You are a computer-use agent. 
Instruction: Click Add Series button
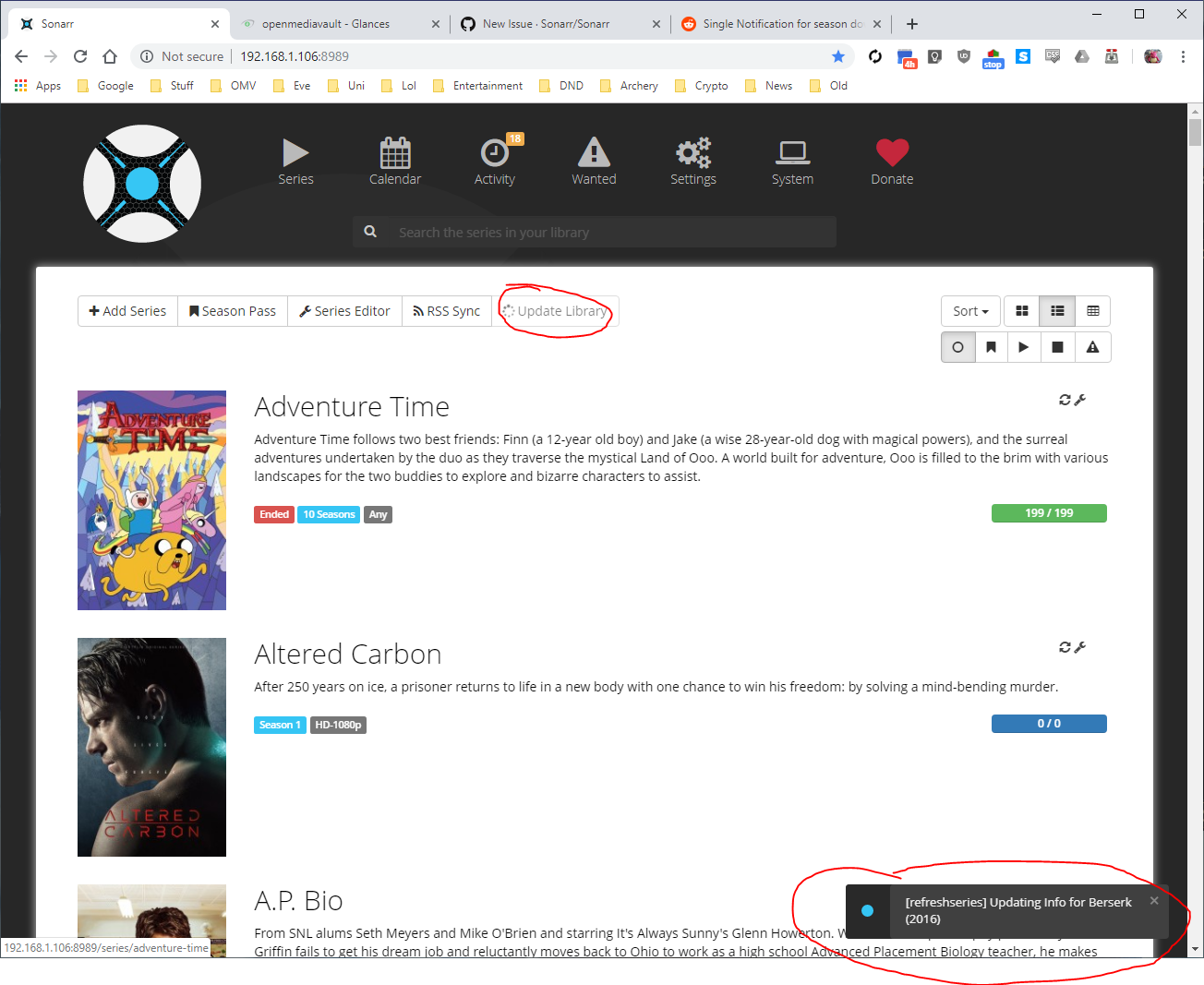pos(127,311)
